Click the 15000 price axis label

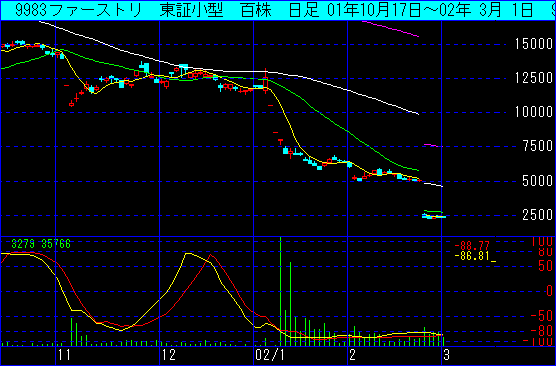534,44
